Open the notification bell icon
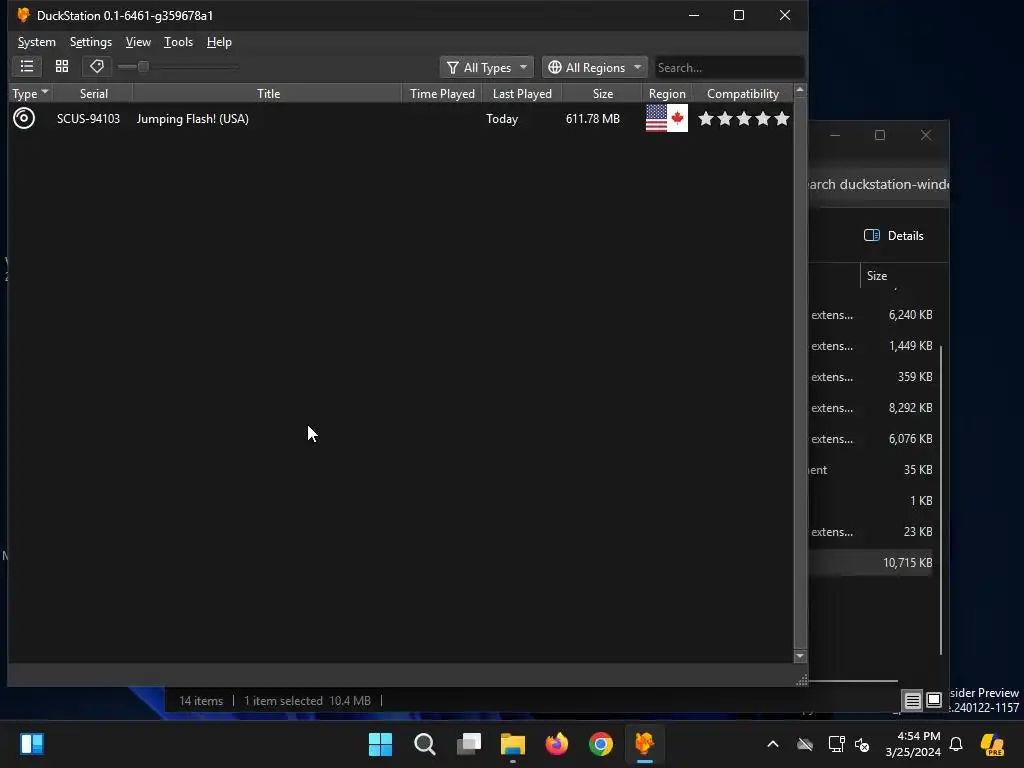This screenshot has height=768, width=1024. click(x=956, y=744)
